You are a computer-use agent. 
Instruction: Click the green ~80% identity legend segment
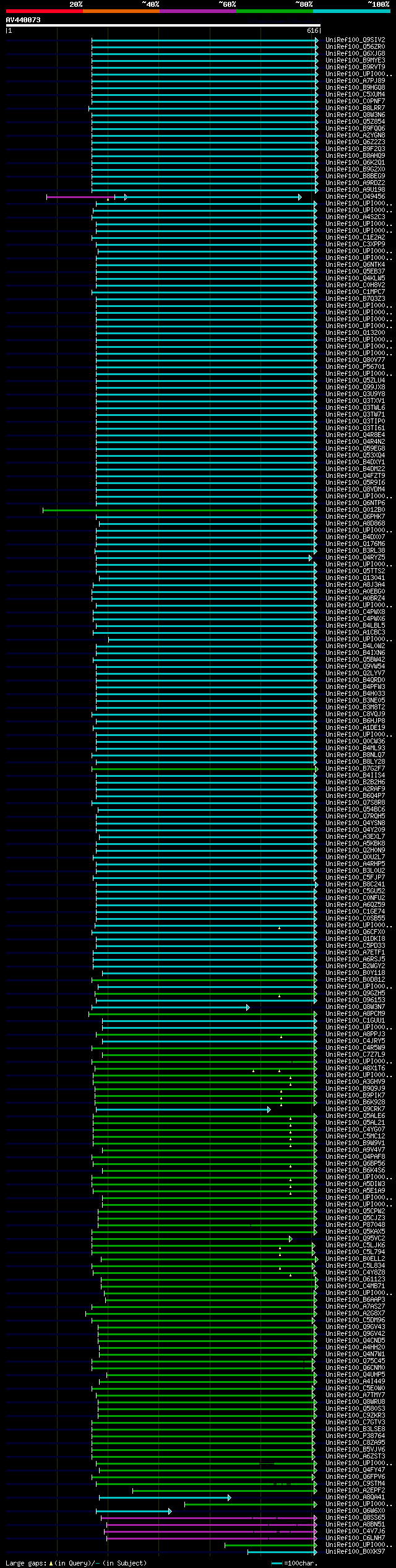point(274,11)
